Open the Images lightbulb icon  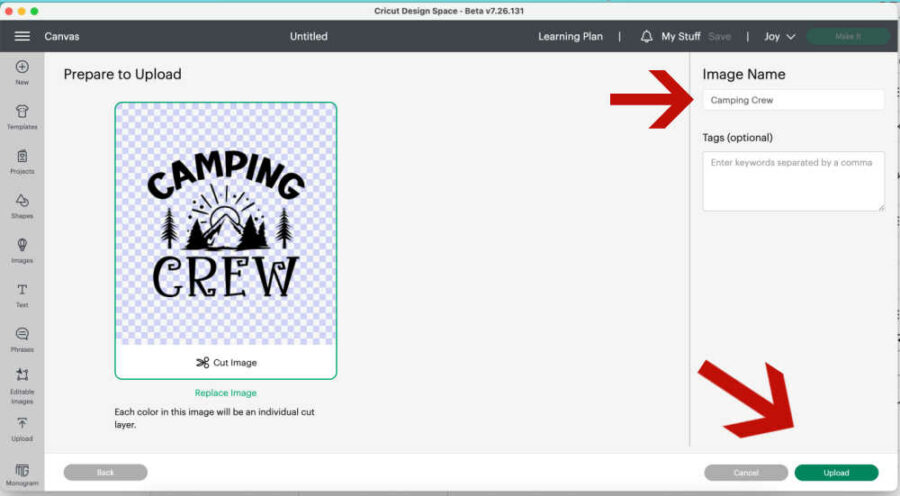coord(22,246)
